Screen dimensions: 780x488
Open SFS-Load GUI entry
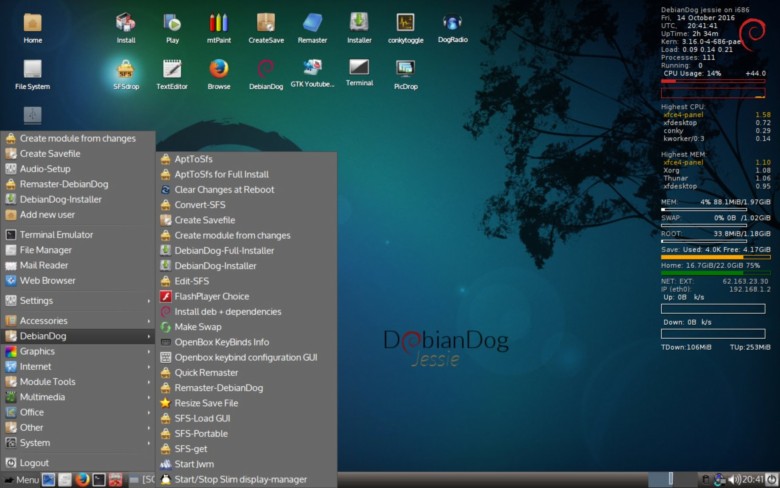tap(247, 418)
